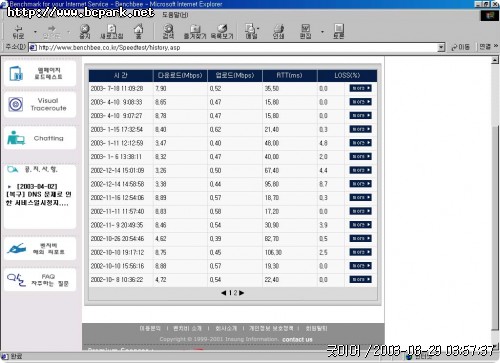Open more for the 2002-11-11 11:57:40 row
This screenshot has width=500, height=363.
tap(360, 211)
